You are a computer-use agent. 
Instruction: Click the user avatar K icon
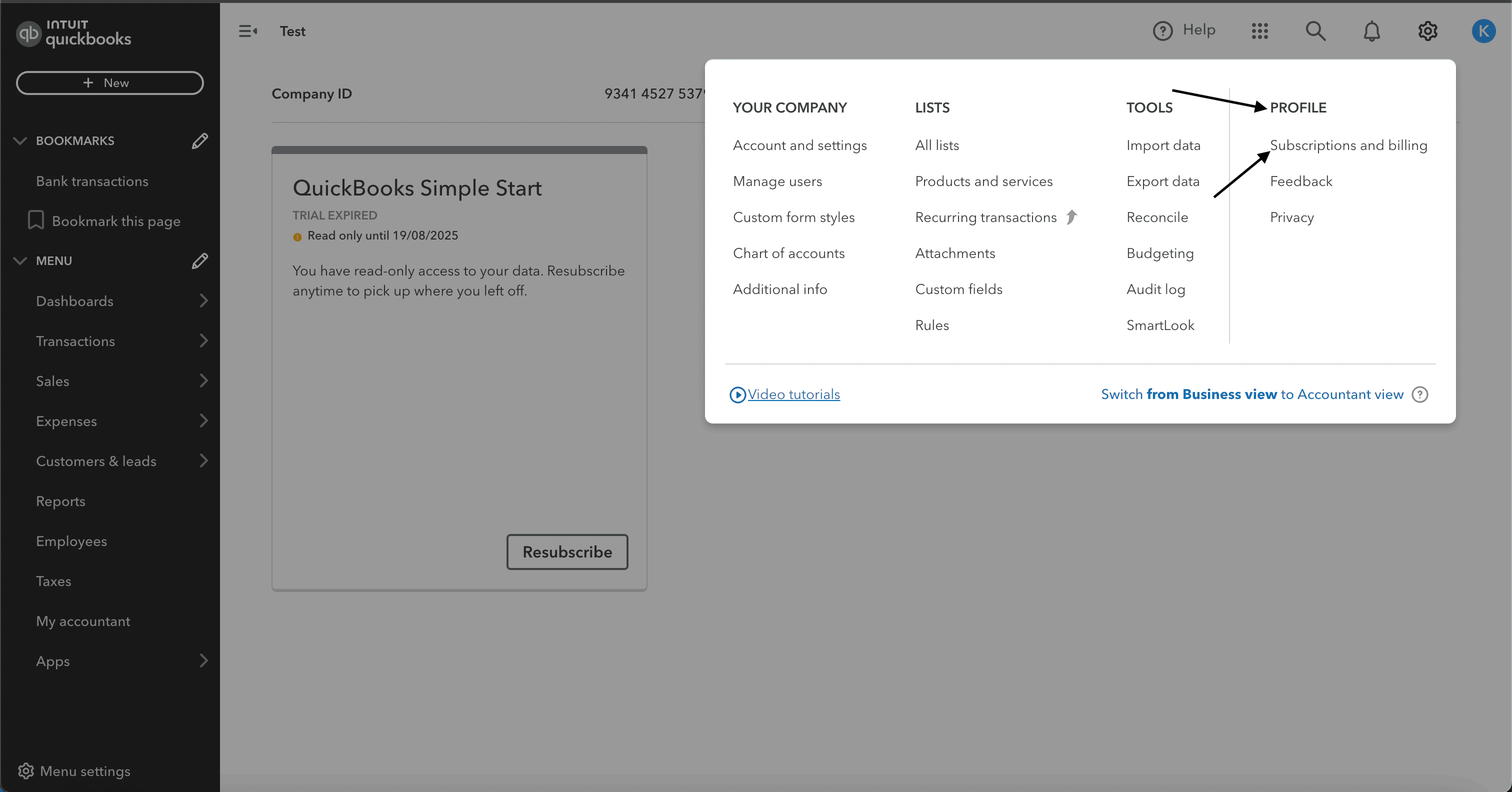coord(1483,30)
